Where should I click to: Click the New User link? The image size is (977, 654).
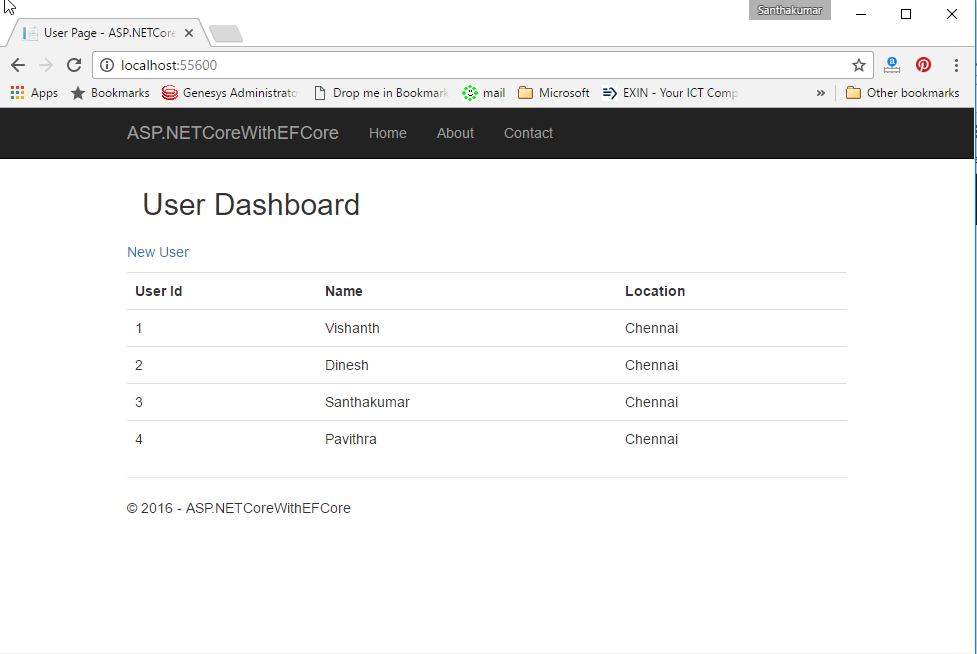(x=157, y=252)
